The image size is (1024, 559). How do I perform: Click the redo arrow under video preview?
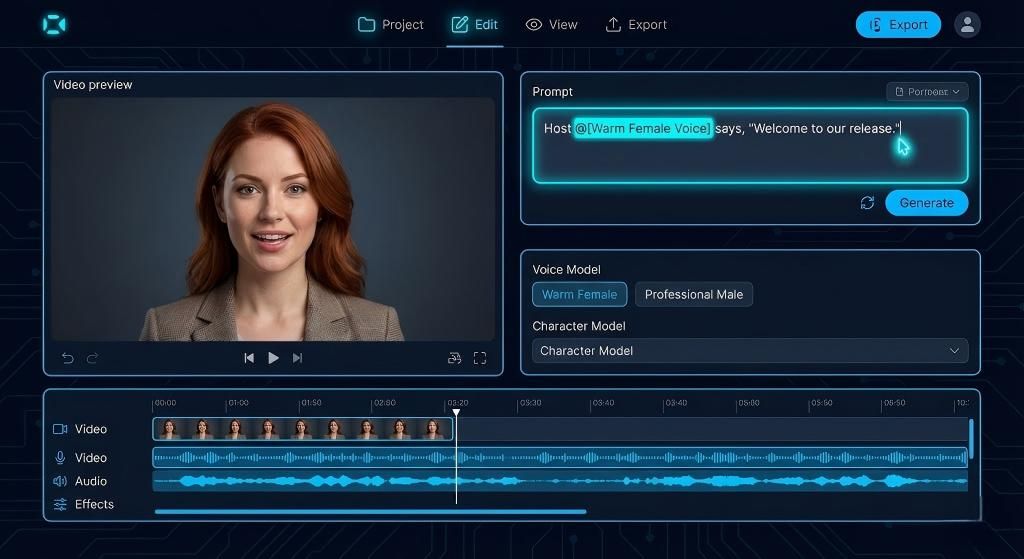tap(92, 358)
